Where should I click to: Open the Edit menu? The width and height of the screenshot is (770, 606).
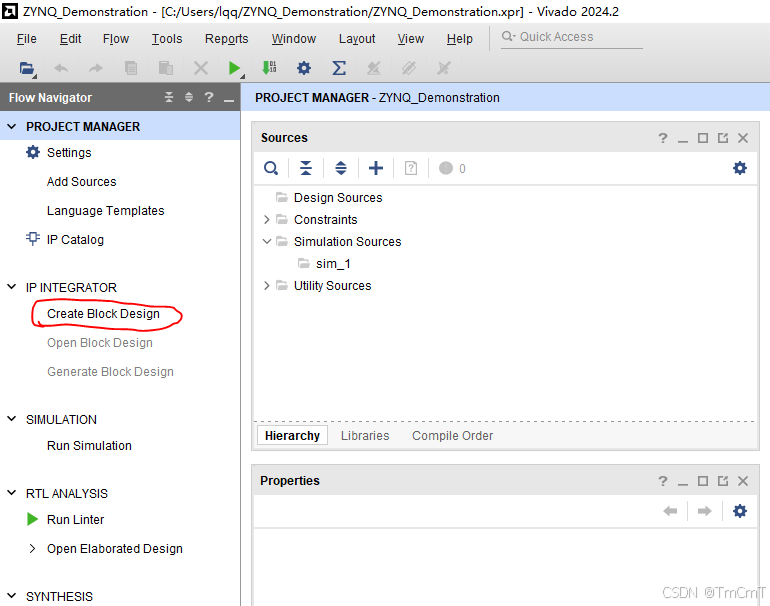coord(70,38)
